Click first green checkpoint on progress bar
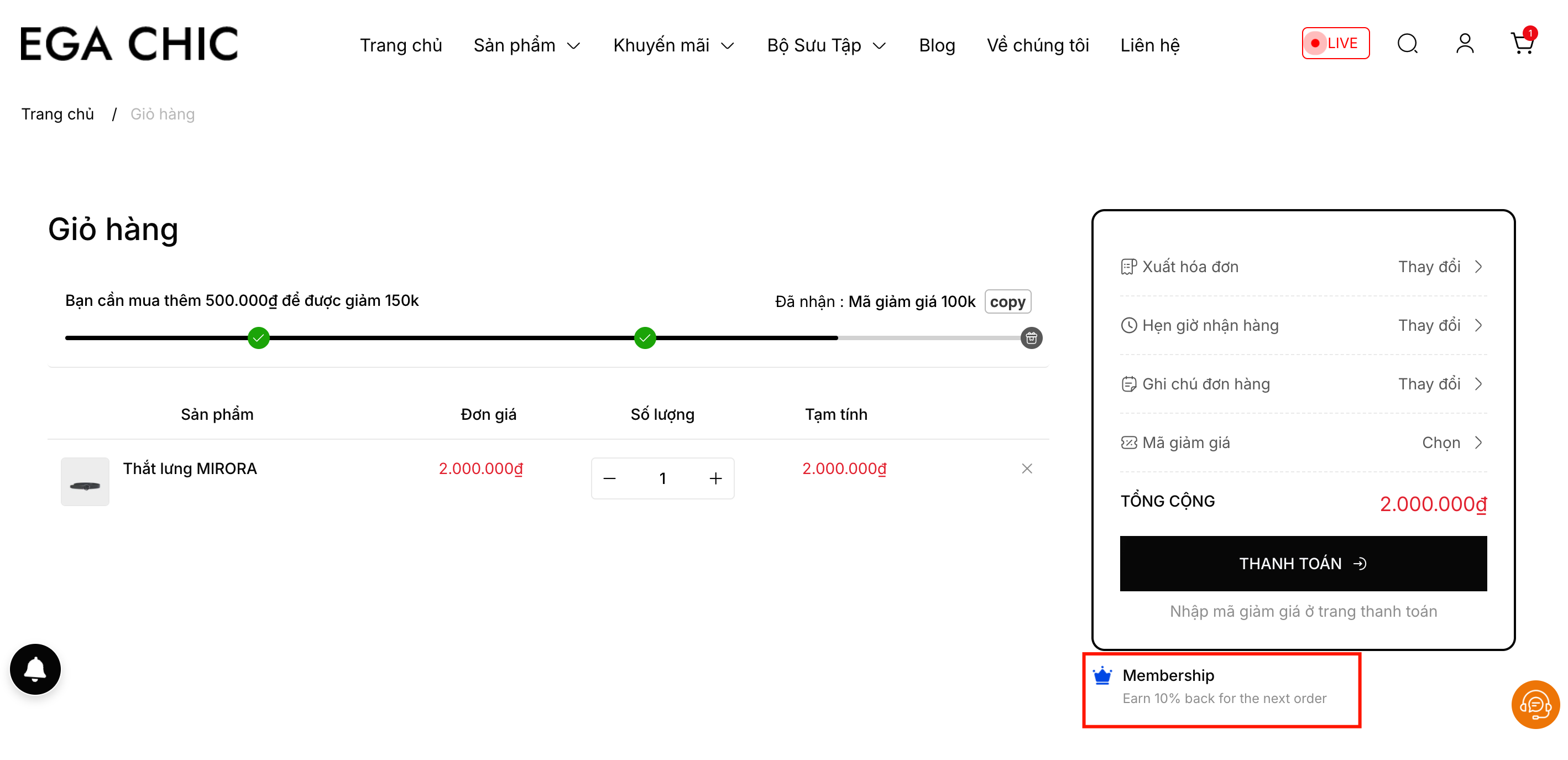The width and height of the screenshot is (1568, 760). point(259,338)
